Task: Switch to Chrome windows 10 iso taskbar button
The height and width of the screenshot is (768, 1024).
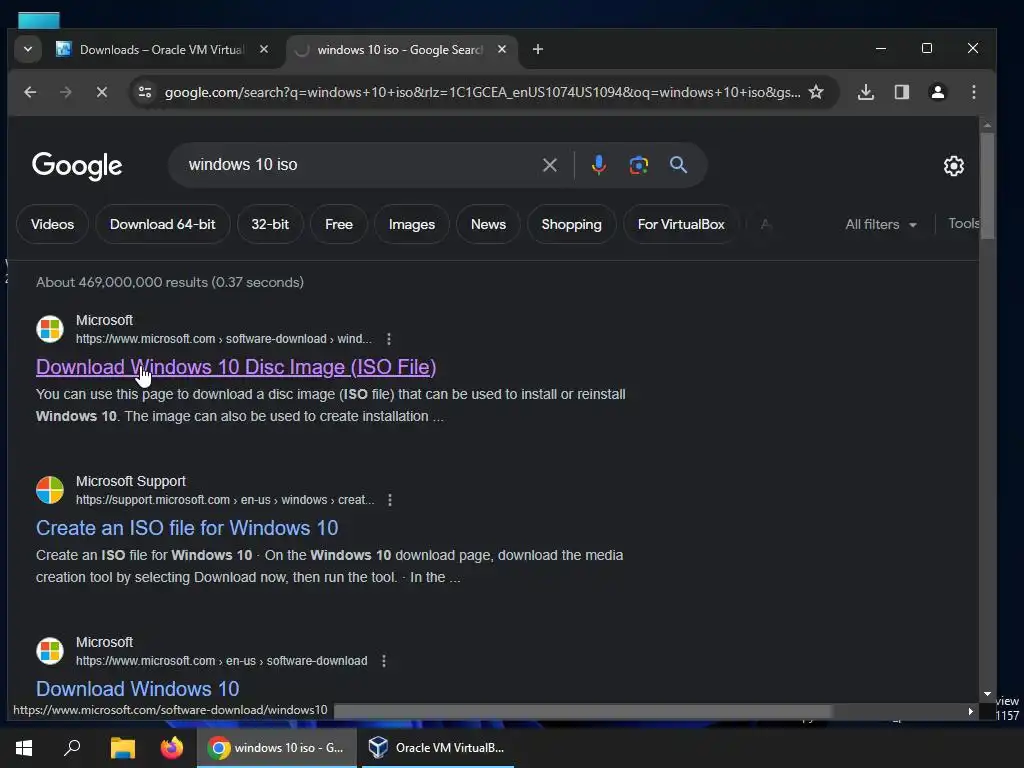Action: pyautogui.click(x=277, y=748)
